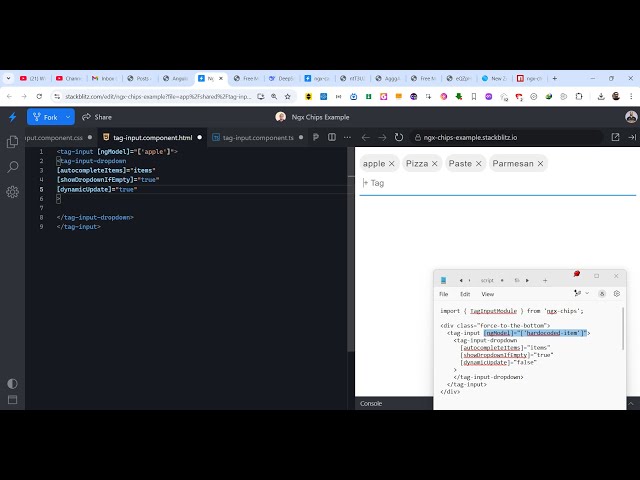Open Notepad settings gear icon
Viewport: 640px width, 480px height.
[x=616, y=294]
